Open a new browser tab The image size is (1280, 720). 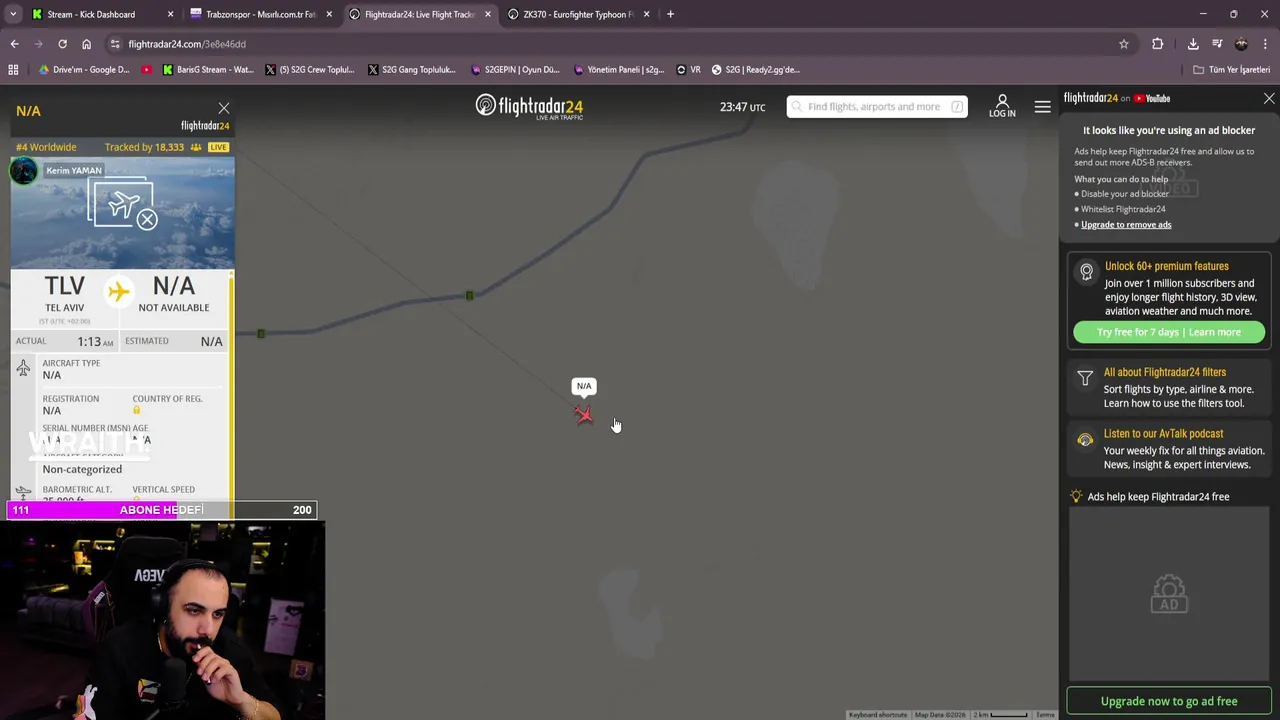[x=670, y=14]
